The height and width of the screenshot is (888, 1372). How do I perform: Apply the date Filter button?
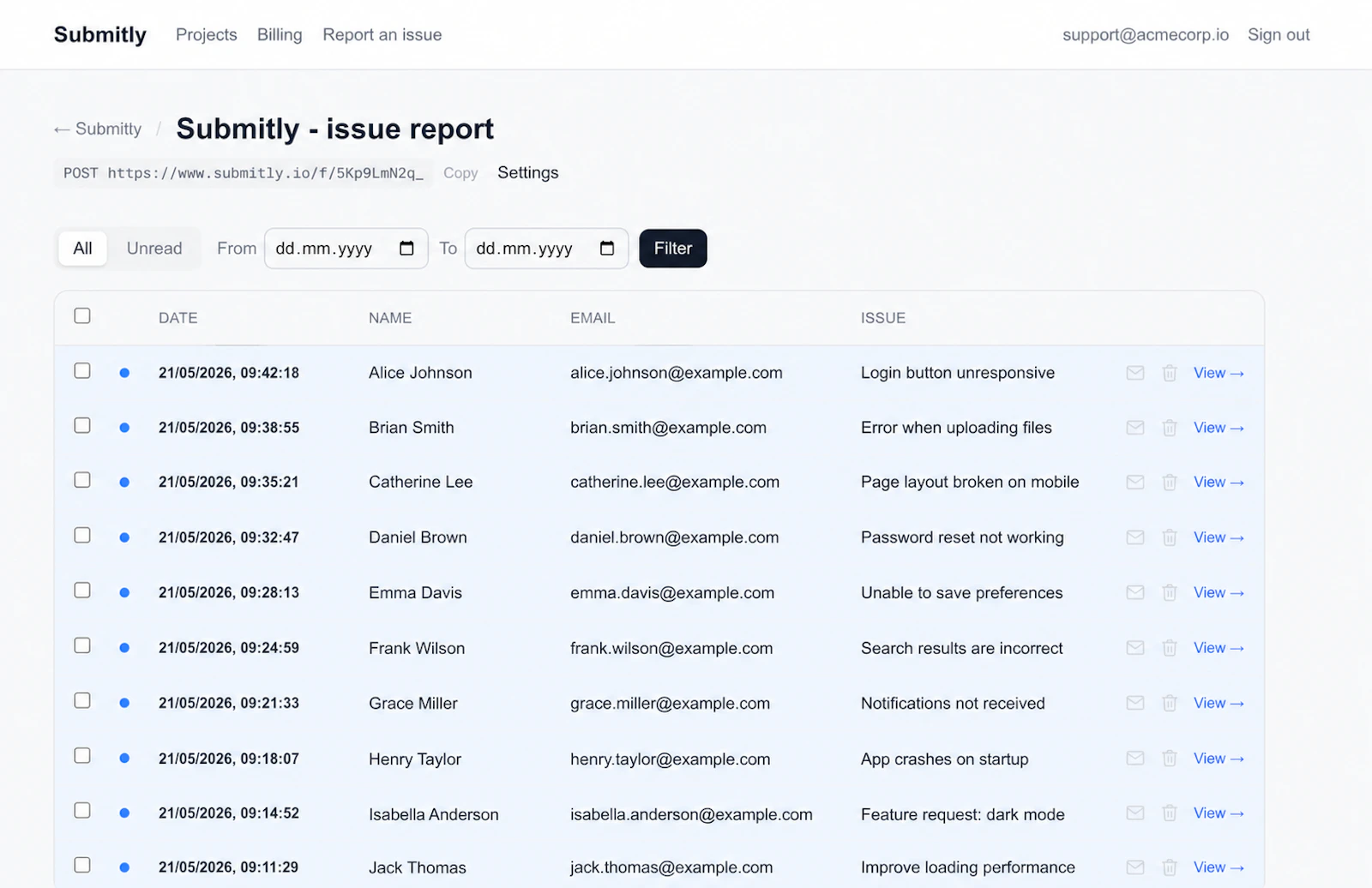pos(673,249)
